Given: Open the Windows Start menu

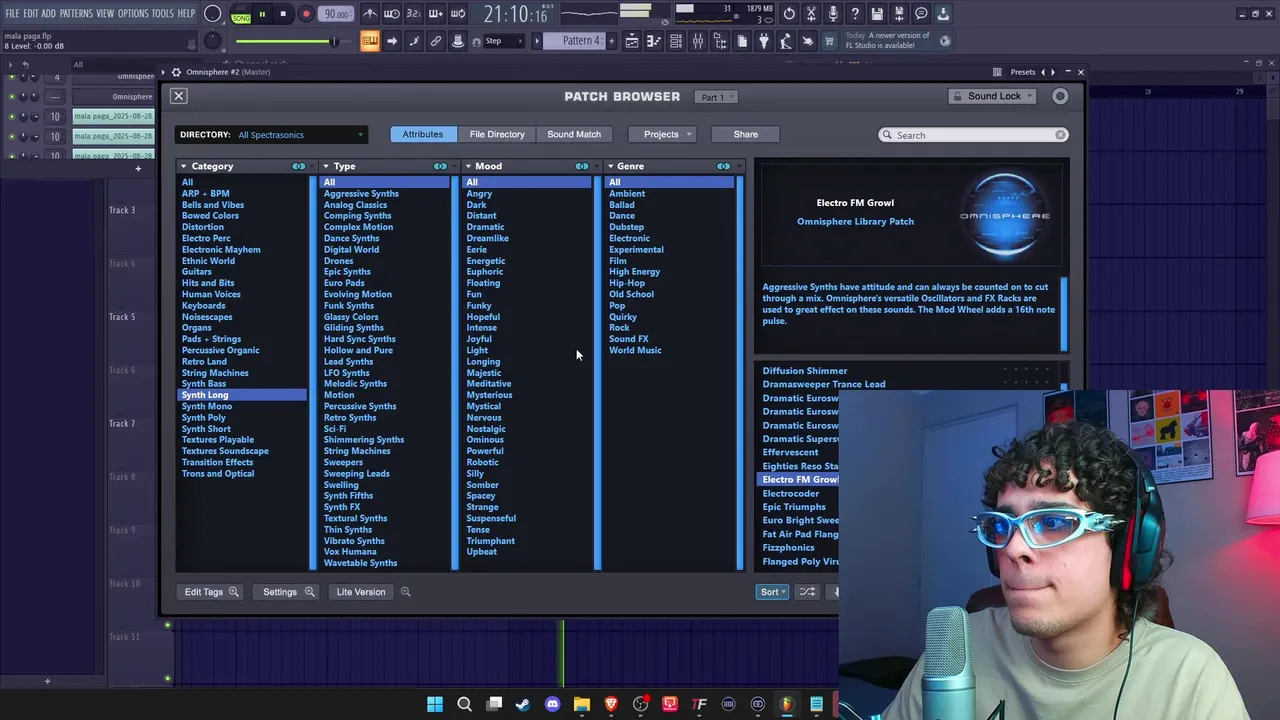Looking at the screenshot, I should 435,705.
